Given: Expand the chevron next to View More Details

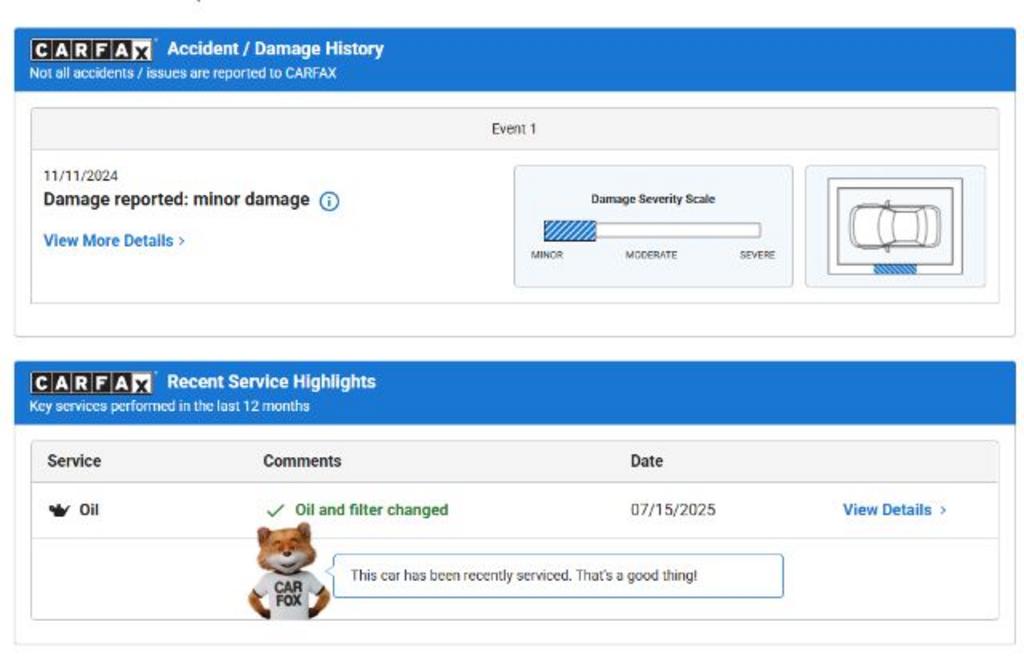Looking at the screenshot, I should pos(182,241).
